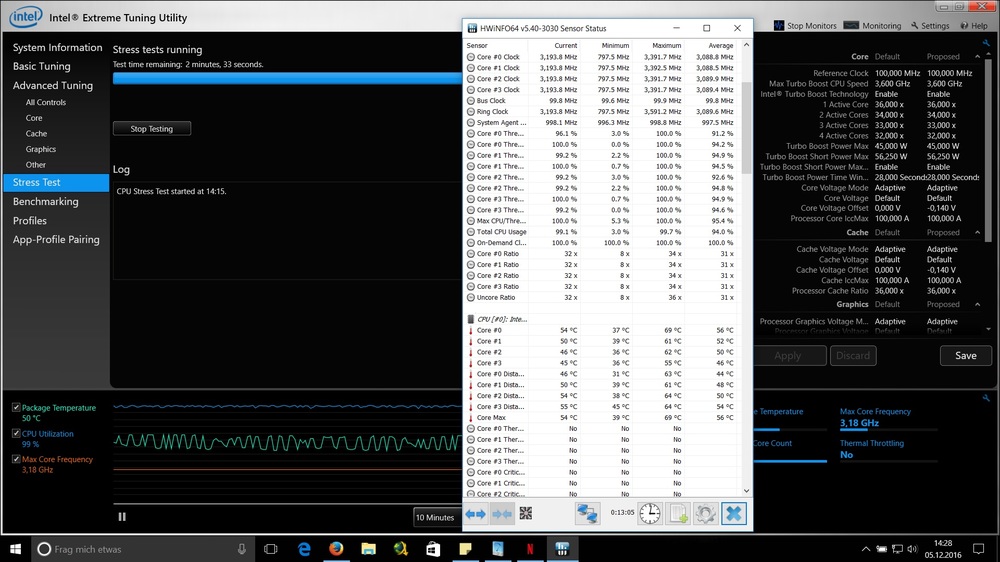
Task: Uncheck the Package Temperature checkbox
Action: pos(16,408)
